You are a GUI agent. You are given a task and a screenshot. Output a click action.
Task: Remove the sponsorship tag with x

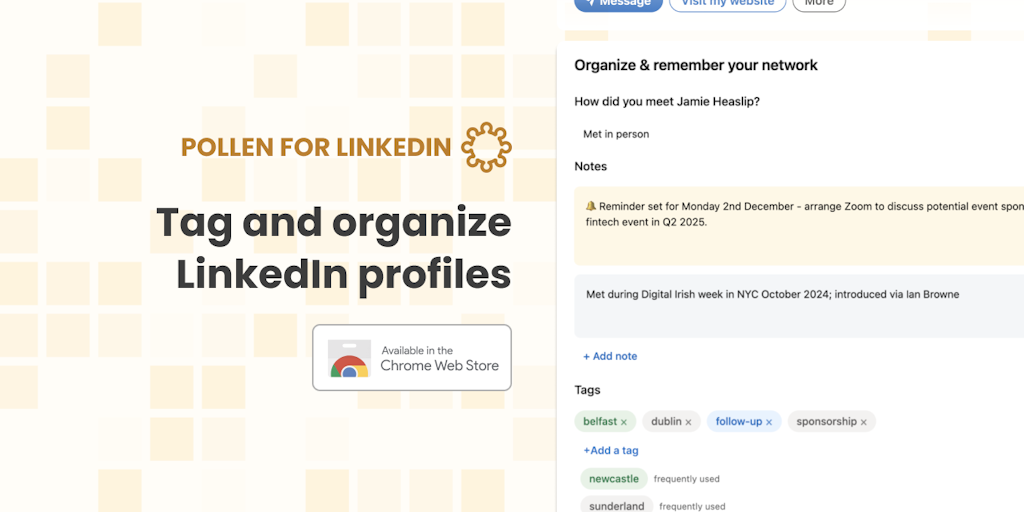pos(864,422)
